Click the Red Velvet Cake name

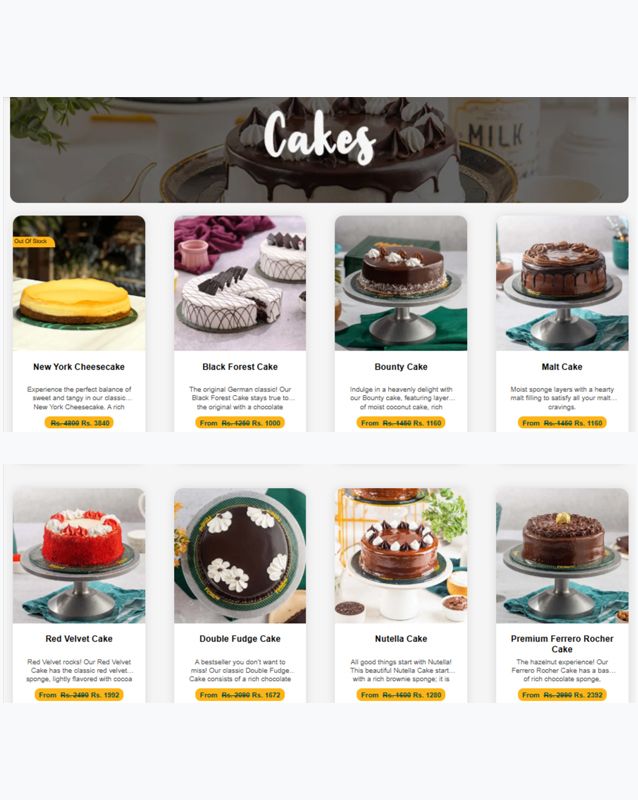point(79,639)
